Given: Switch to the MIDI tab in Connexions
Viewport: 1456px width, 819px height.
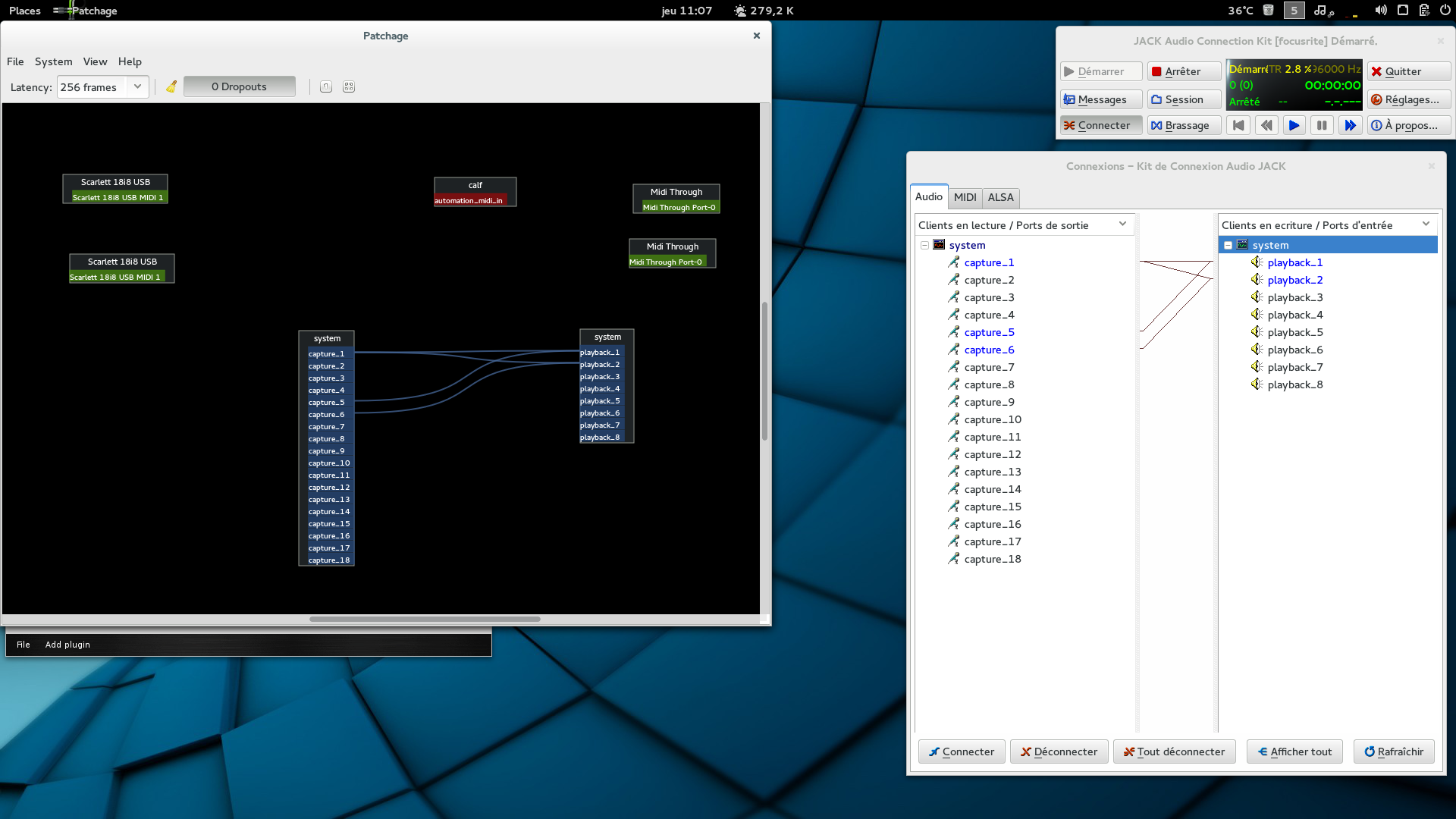Looking at the screenshot, I should (x=965, y=197).
